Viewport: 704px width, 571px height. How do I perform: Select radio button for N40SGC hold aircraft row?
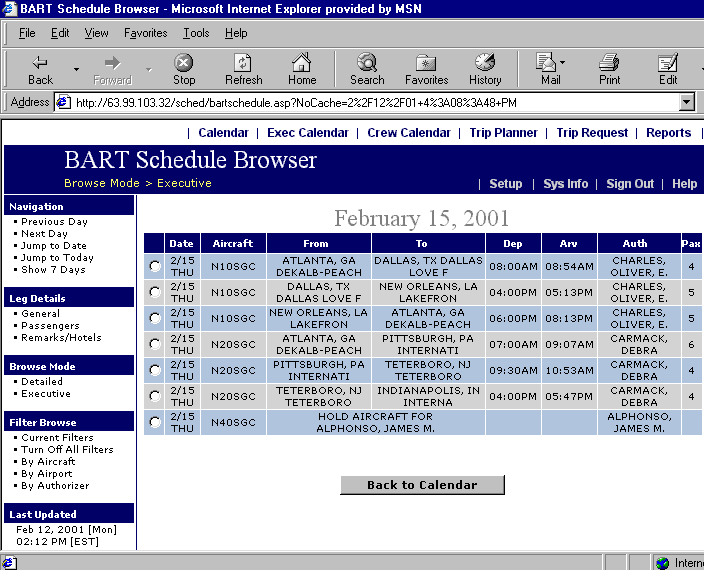pyautogui.click(x=154, y=422)
